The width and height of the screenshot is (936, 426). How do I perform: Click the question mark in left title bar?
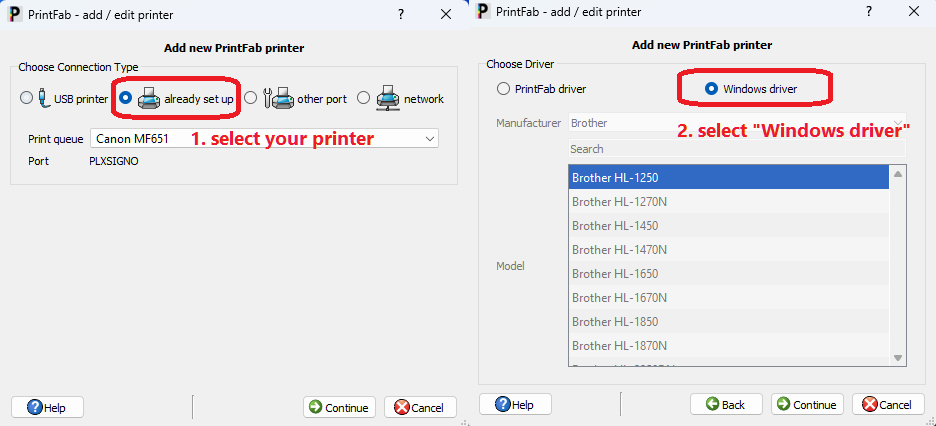coord(401,14)
